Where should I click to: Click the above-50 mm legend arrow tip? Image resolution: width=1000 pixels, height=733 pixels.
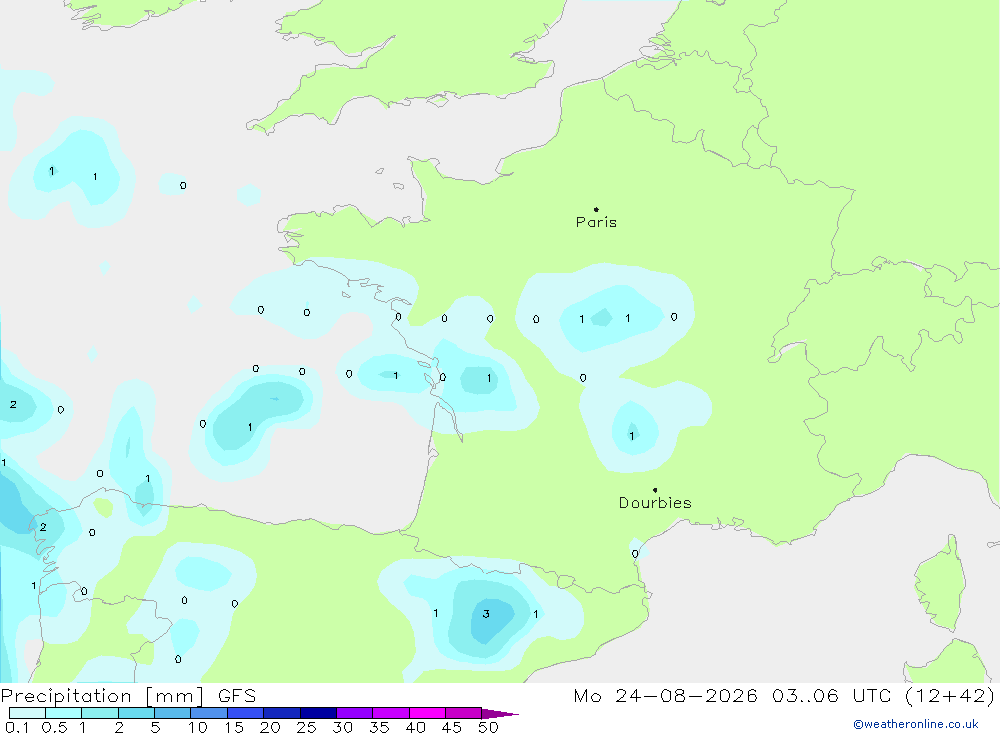click(501, 713)
